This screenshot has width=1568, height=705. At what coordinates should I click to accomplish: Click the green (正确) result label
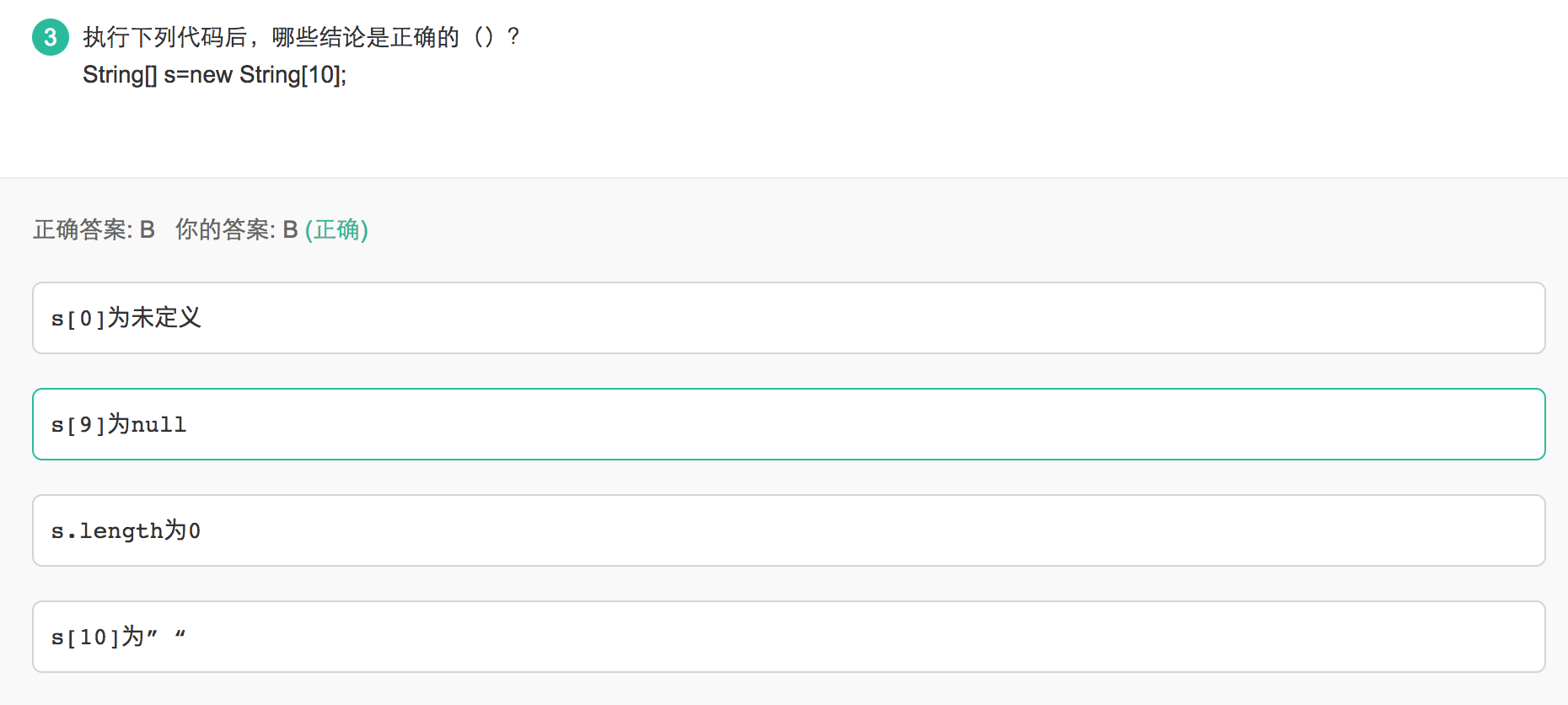pyautogui.click(x=336, y=229)
